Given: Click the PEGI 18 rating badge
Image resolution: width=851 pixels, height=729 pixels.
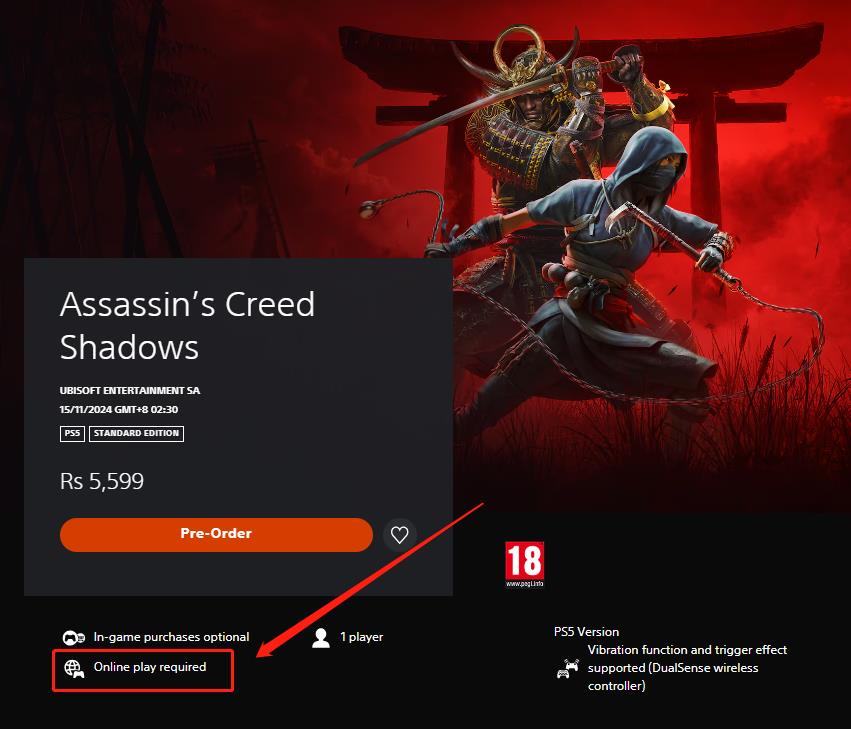Looking at the screenshot, I should tap(524, 564).
